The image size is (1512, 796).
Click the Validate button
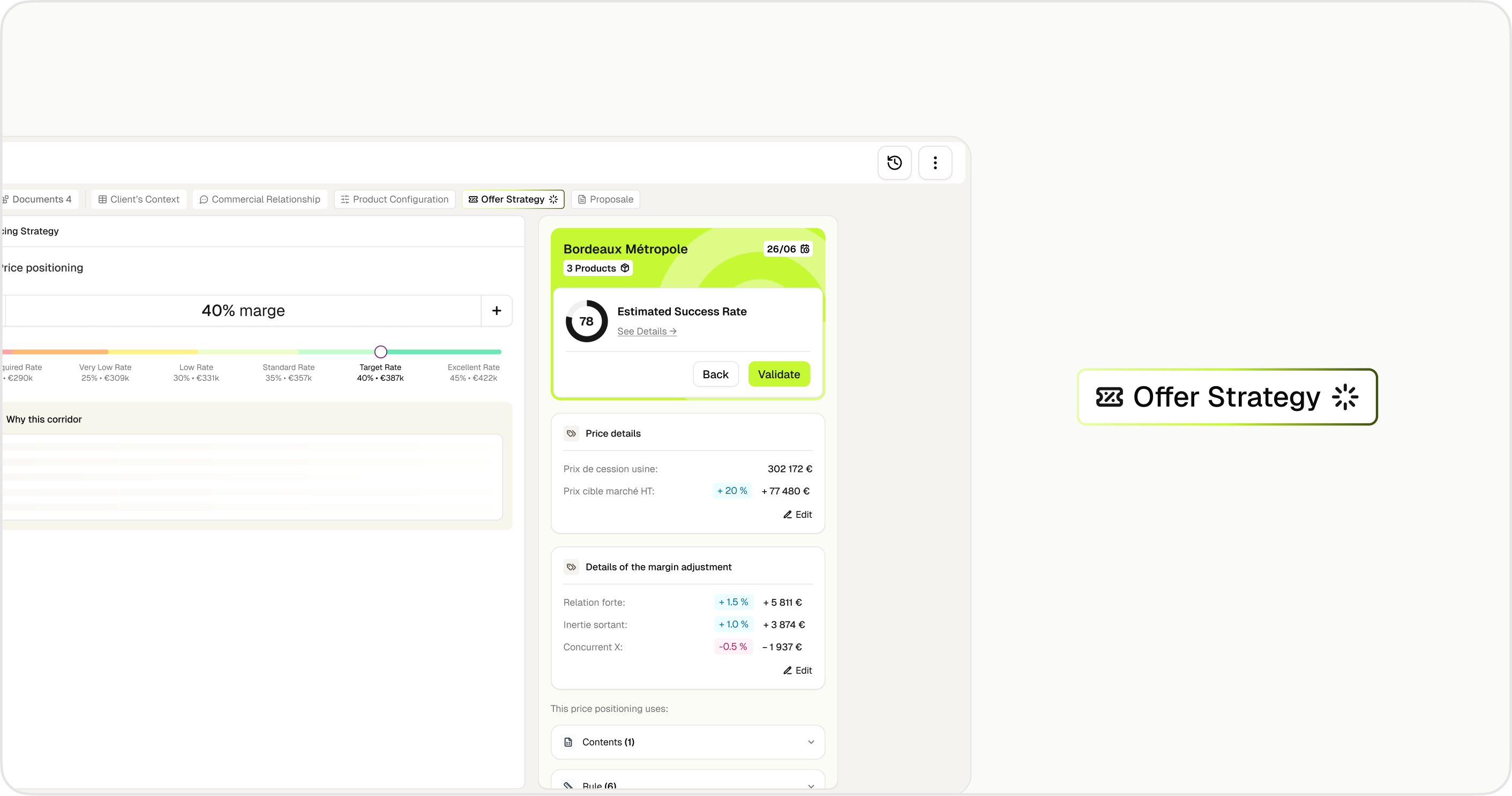click(779, 374)
